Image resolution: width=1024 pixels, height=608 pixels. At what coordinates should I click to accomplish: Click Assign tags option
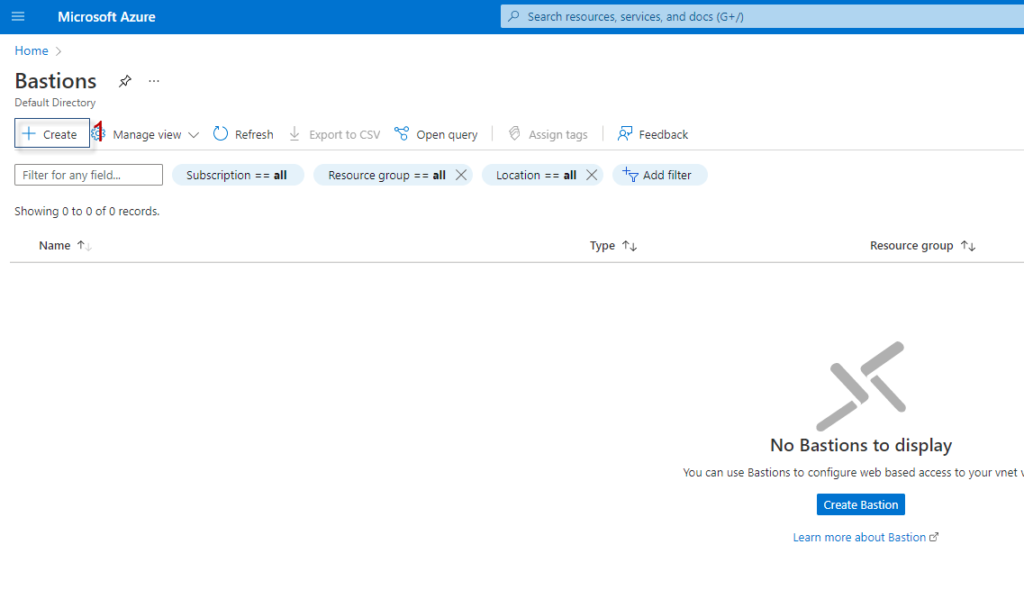548,134
